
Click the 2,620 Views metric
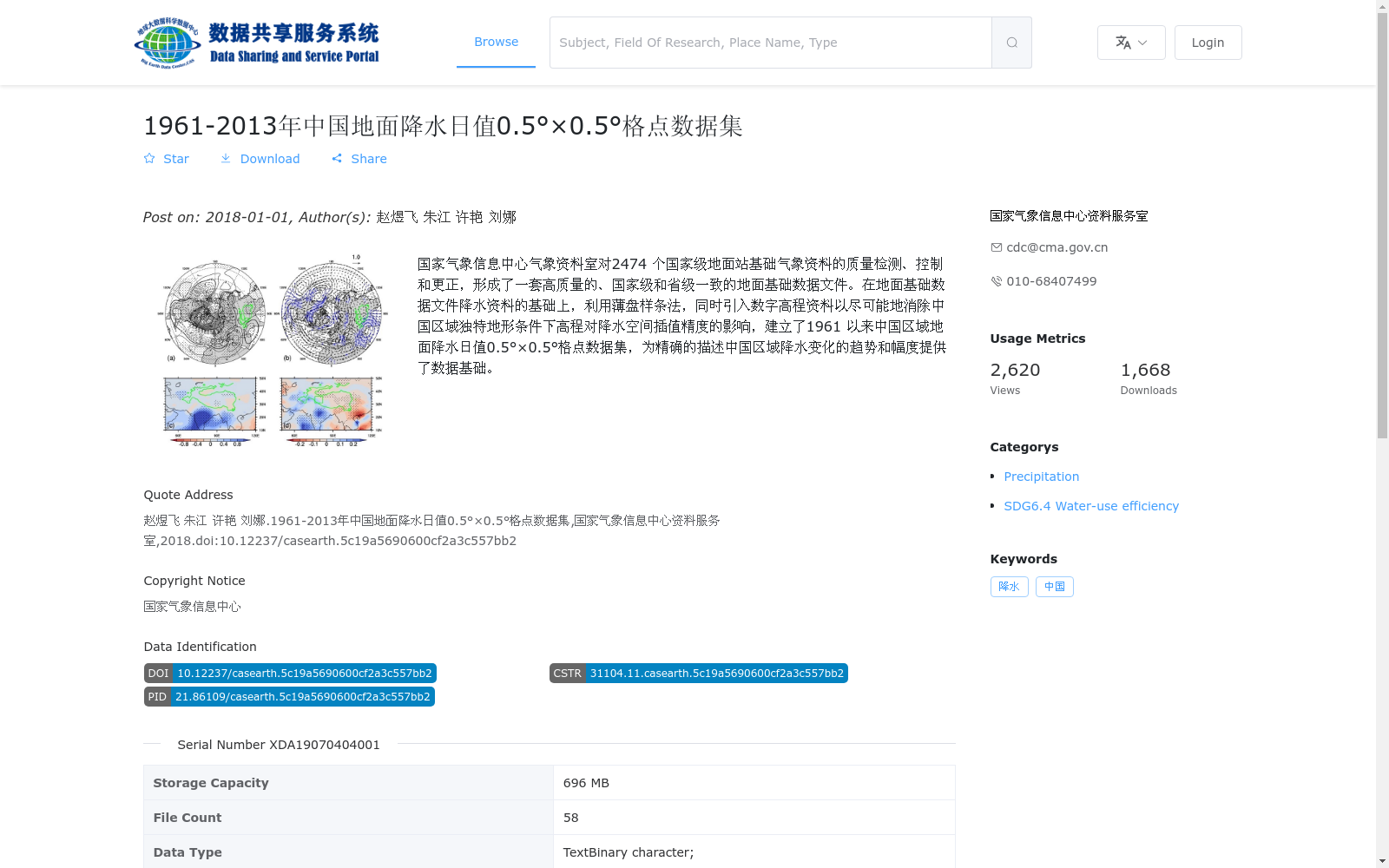pyautogui.click(x=1016, y=378)
